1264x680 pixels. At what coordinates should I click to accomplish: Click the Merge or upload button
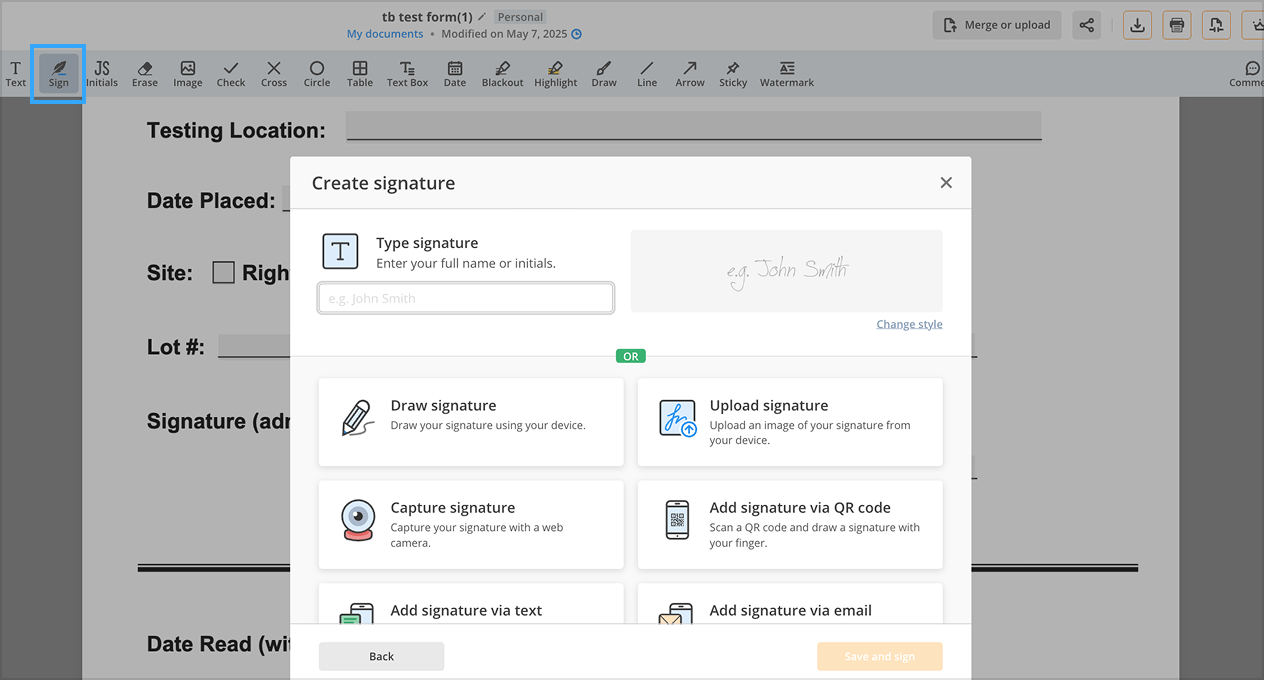pyautogui.click(x=996, y=25)
